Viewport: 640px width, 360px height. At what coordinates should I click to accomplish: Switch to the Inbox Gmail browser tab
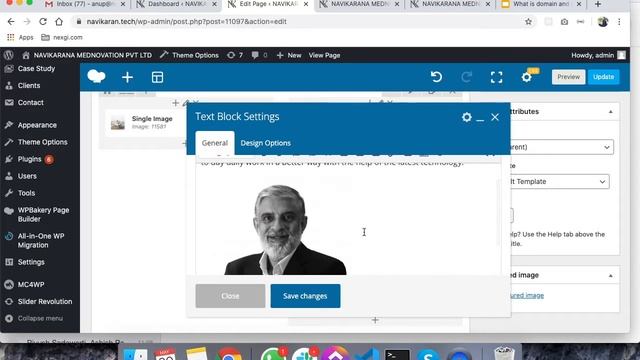click(x=86, y=4)
